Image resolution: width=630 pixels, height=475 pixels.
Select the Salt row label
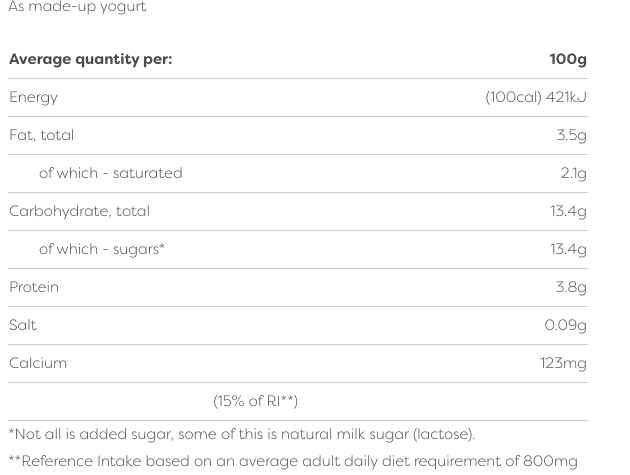pyautogui.click(x=23, y=325)
